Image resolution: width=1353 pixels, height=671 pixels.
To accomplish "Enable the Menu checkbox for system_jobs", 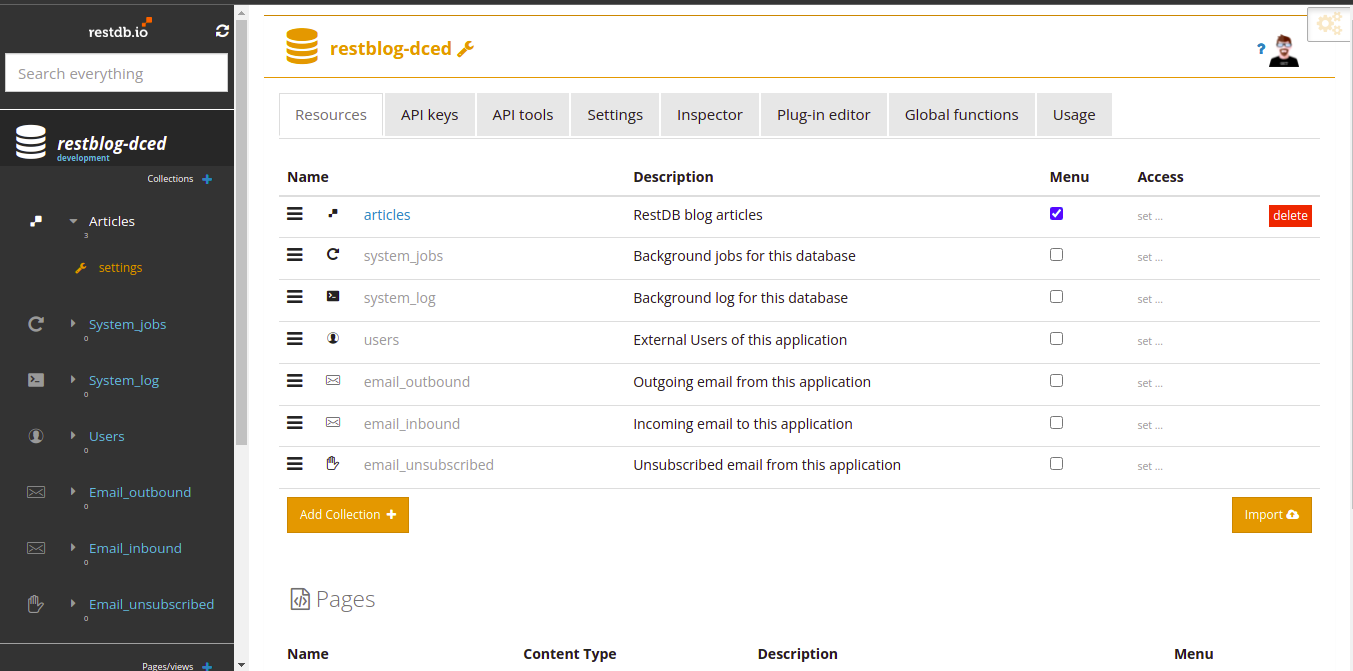I will coord(1056,255).
